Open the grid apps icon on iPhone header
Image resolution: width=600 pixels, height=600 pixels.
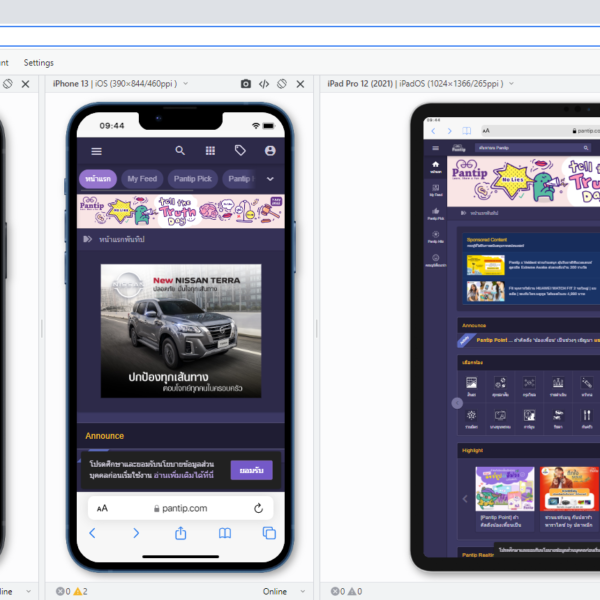pyautogui.click(x=210, y=150)
